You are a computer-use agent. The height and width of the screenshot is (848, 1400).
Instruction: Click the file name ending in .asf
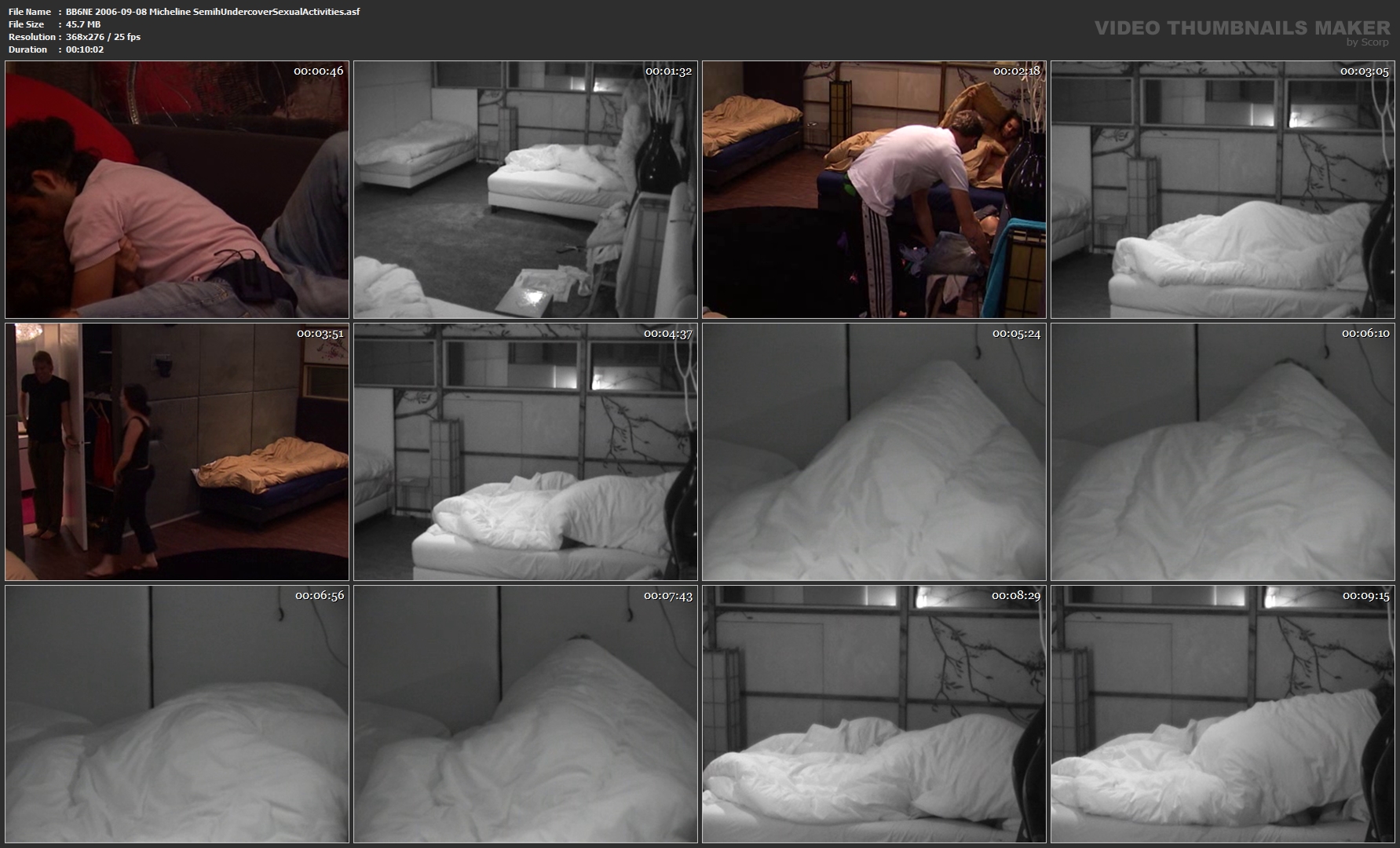[x=213, y=12]
